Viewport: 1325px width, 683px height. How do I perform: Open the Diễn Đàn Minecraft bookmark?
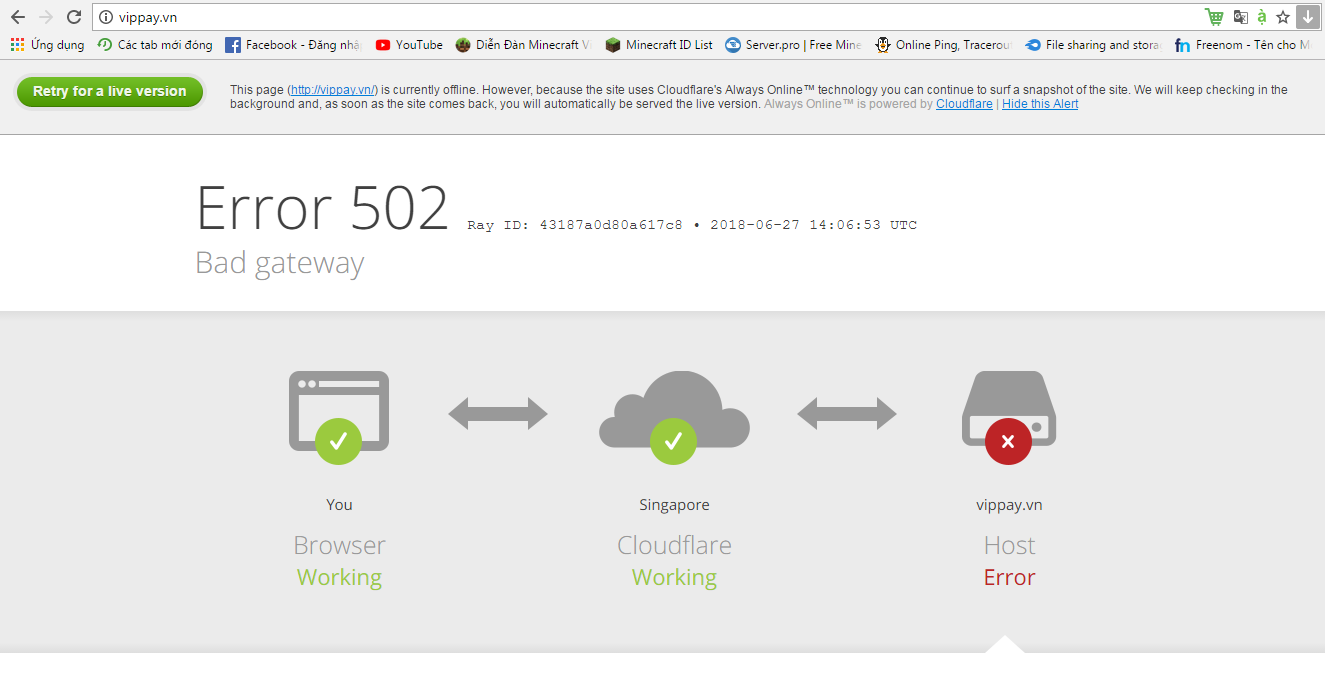click(523, 45)
